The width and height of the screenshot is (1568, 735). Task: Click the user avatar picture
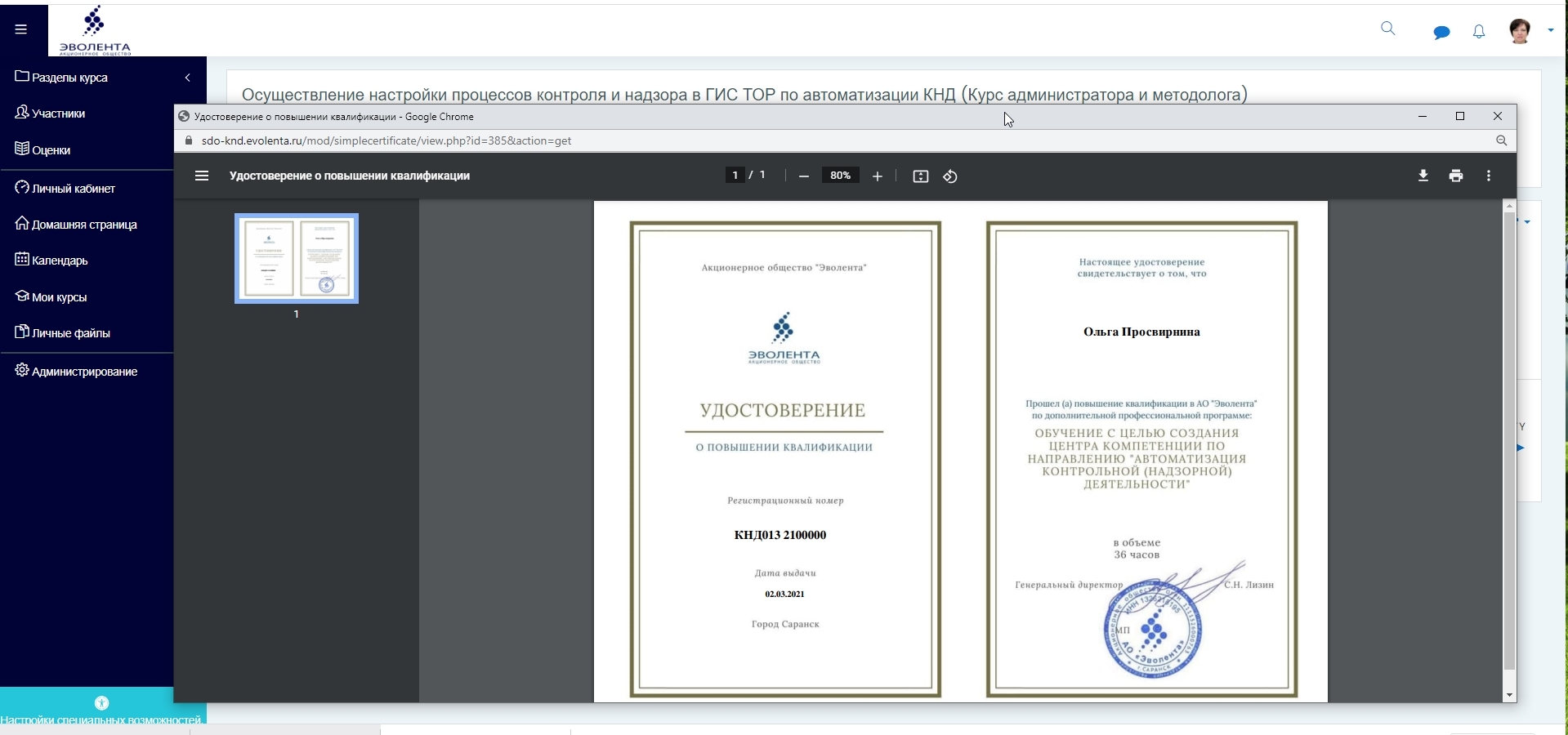(1520, 31)
